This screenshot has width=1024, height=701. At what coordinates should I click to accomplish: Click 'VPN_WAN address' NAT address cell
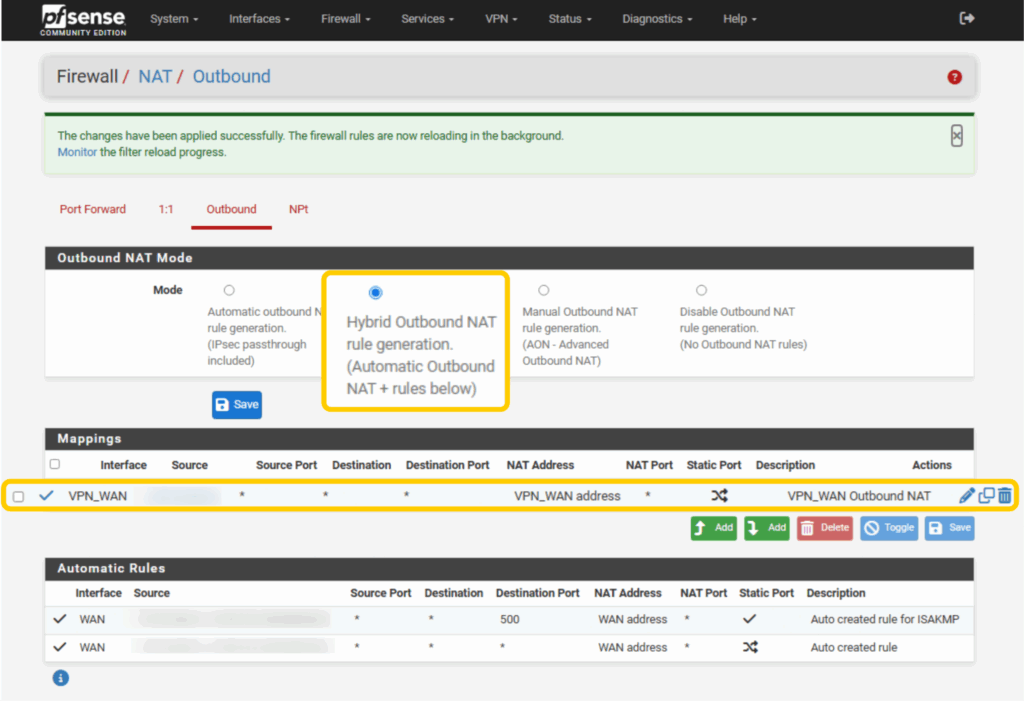567,496
